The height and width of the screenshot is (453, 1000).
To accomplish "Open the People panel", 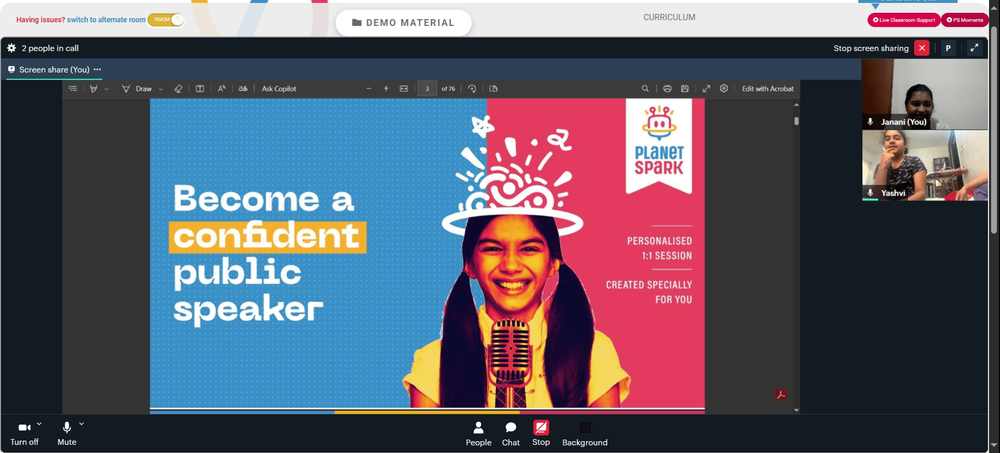I will (478, 434).
